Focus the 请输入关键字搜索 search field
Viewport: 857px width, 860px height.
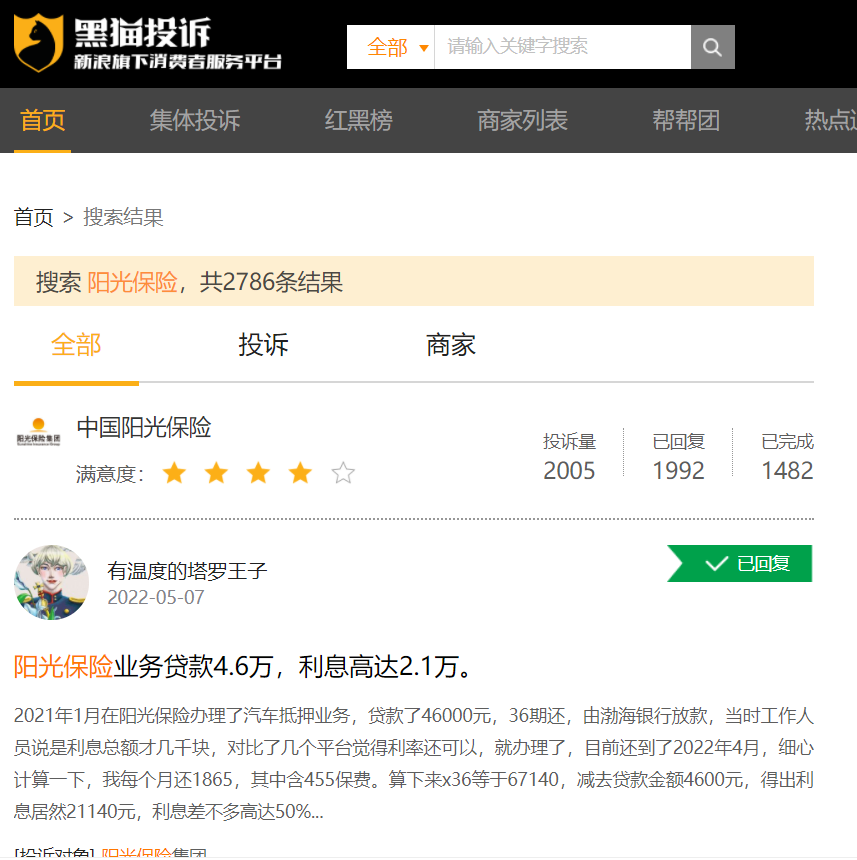click(563, 47)
